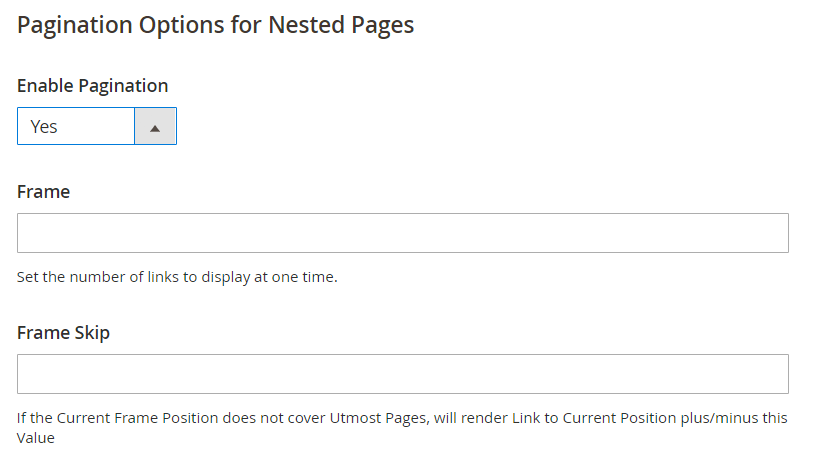Open the Enable Pagination dropdown showing Yes
The width and height of the screenshot is (823, 468).
97,126
